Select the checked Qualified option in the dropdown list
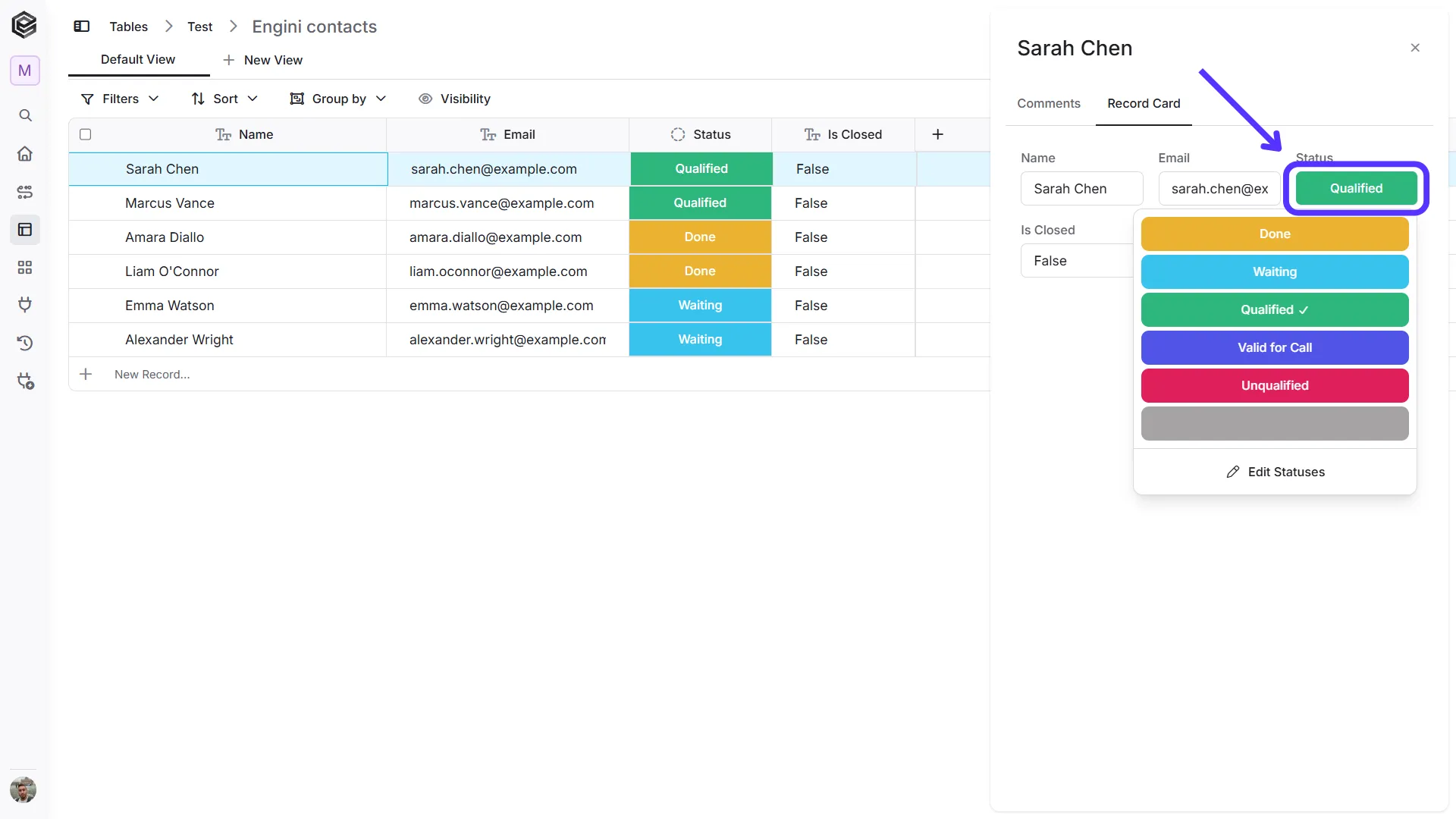 [x=1274, y=310]
